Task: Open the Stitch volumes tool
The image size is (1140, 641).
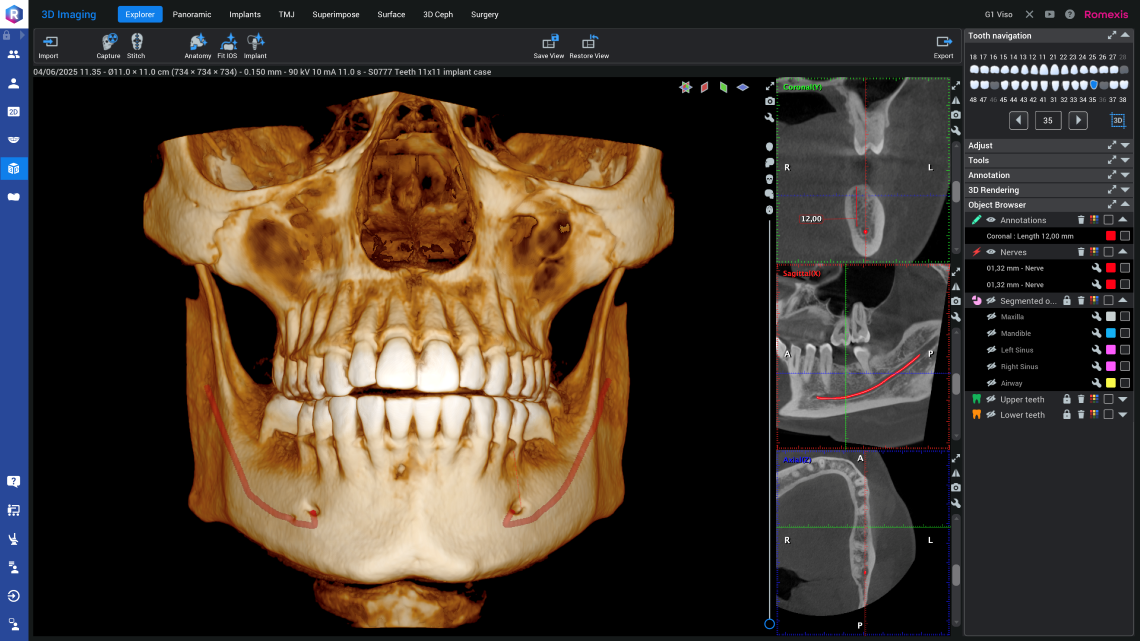Action: tap(136, 42)
